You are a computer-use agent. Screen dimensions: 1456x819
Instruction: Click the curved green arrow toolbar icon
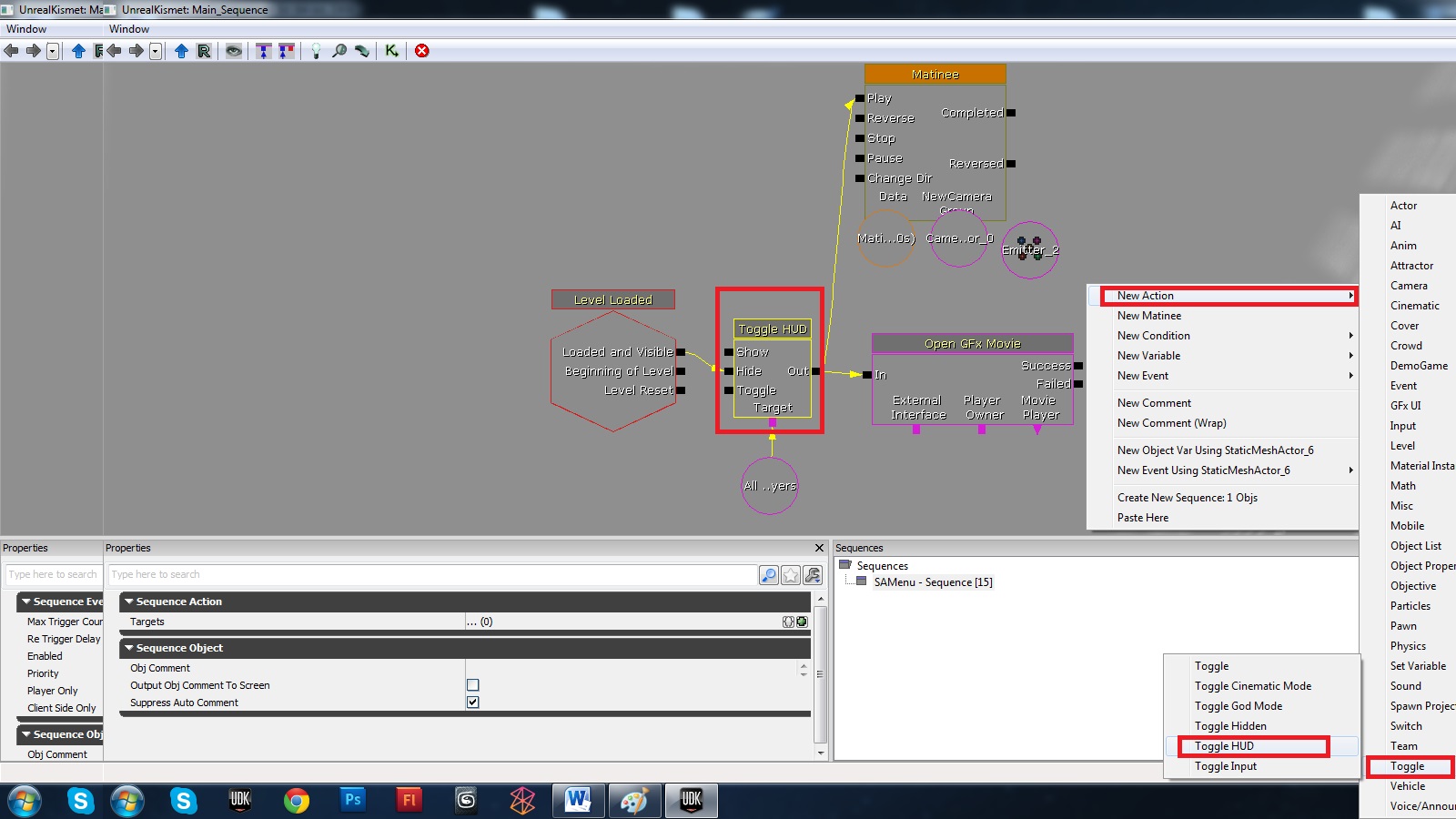click(x=362, y=51)
